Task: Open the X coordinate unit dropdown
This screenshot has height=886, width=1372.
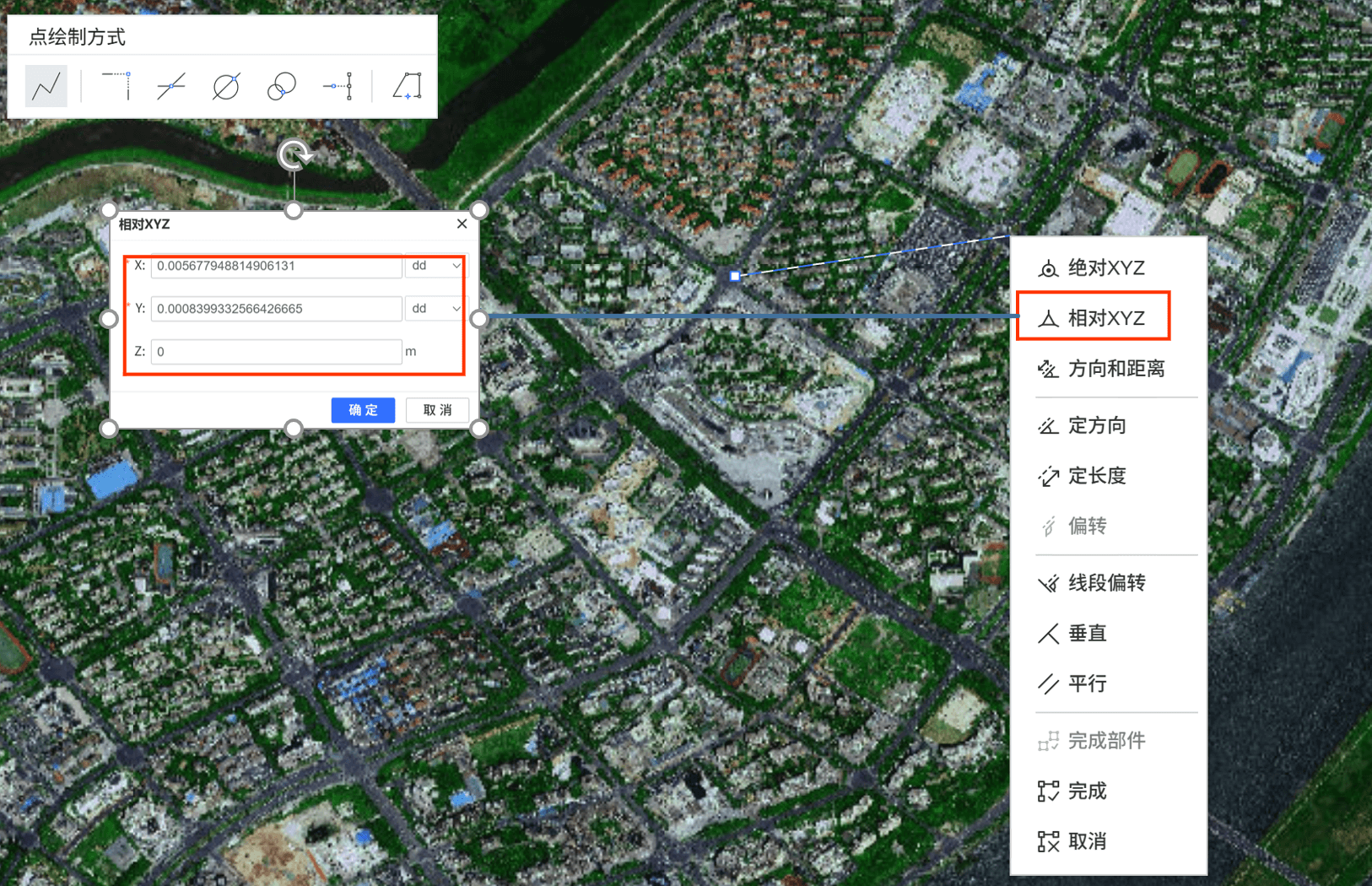Action: tap(435, 266)
